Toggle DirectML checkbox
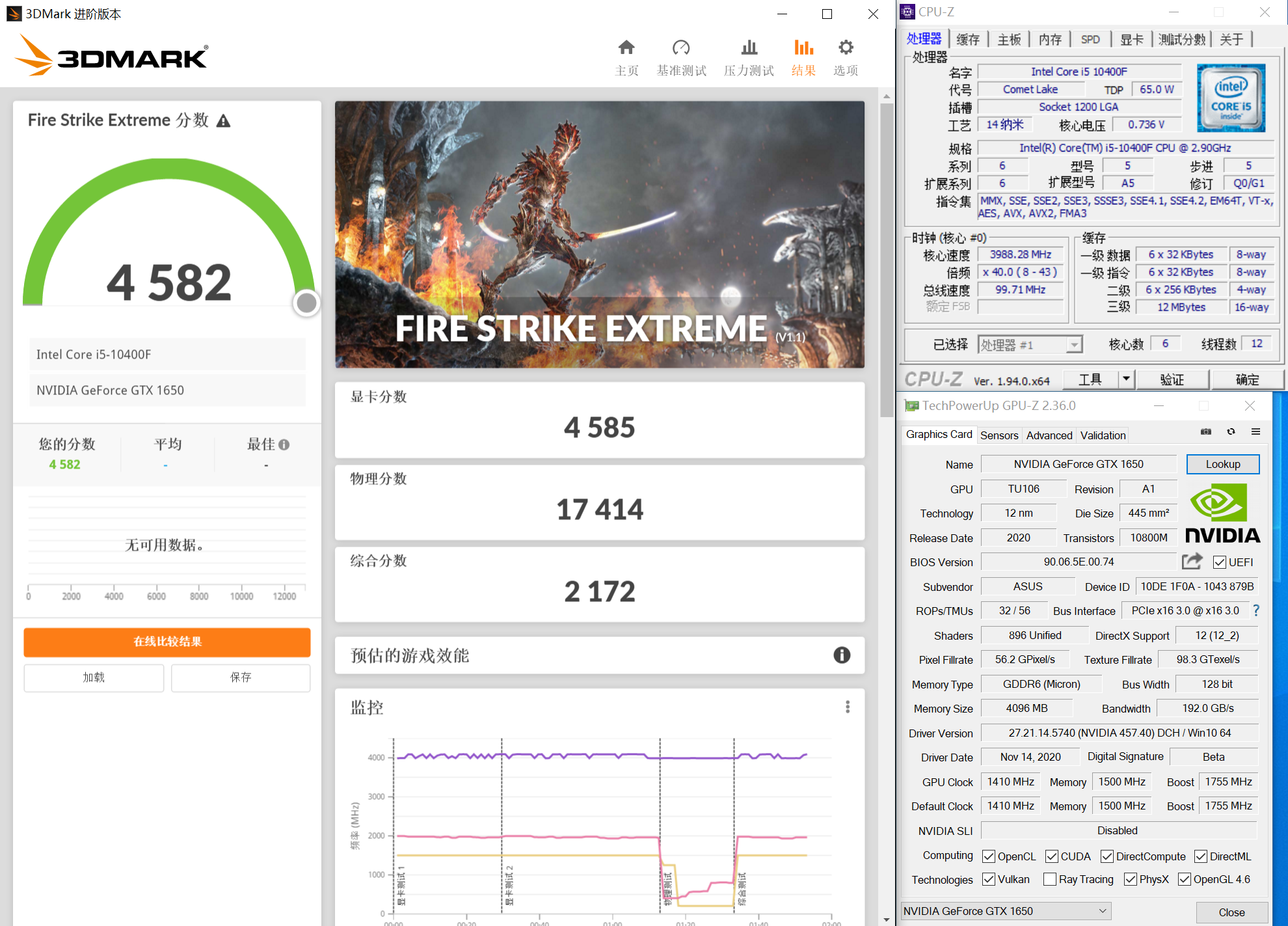The width and height of the screenshot is (1288, 926). (1201, 856)
